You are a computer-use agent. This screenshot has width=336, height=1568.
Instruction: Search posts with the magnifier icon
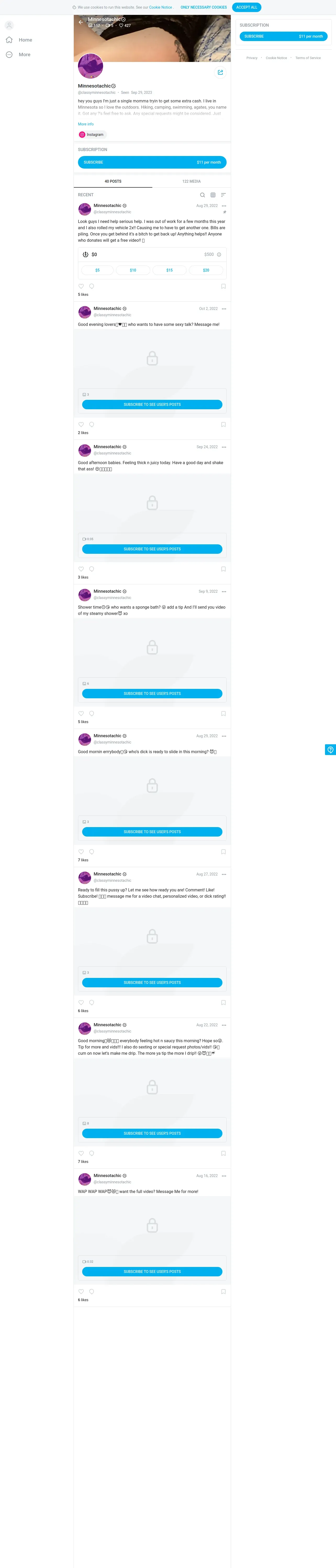tap(203, 195)
